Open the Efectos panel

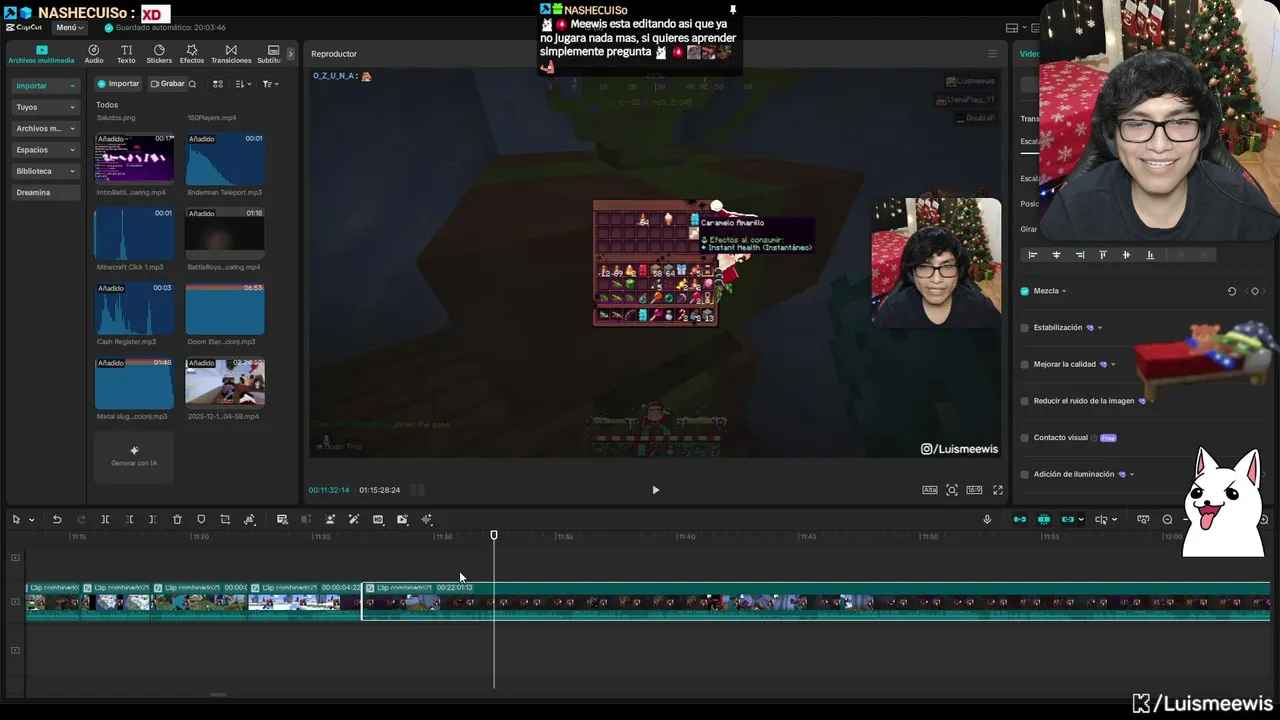192,54
